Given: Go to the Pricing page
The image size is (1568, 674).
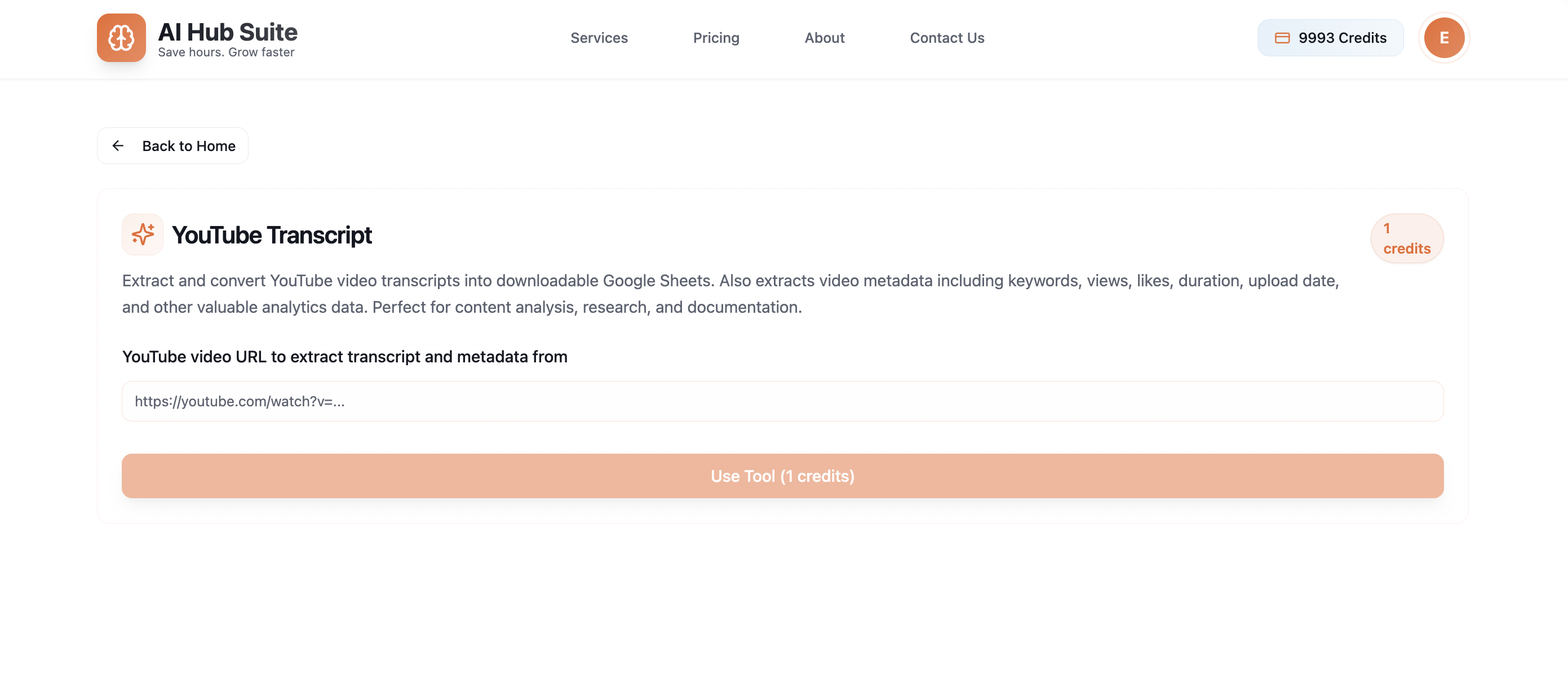Looking at the screenshot, I should pyautogui.click(x=715, y=38).
